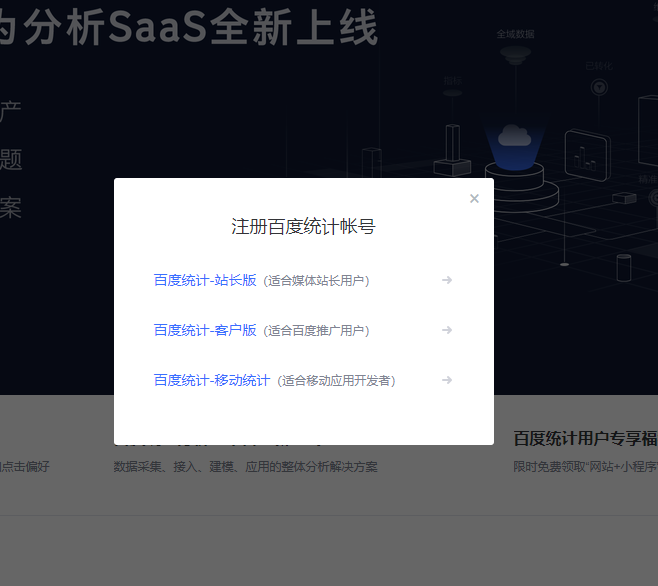Image resolution: width=658 pixels, height=586 pixels.
Task: Close the registration dialog with the X
Action: [x=474, y=198]
